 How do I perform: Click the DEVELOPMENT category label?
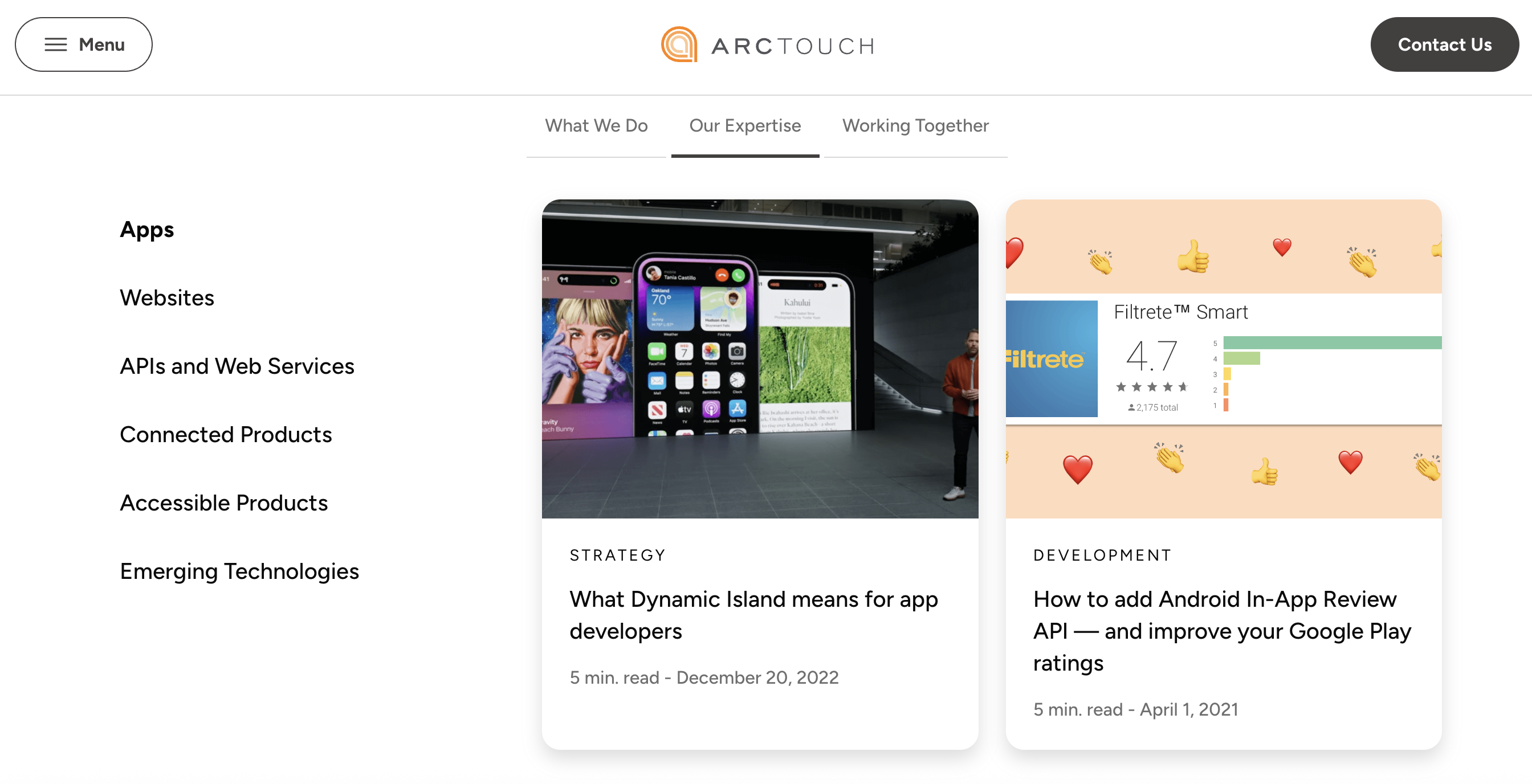coord(1102,554)
